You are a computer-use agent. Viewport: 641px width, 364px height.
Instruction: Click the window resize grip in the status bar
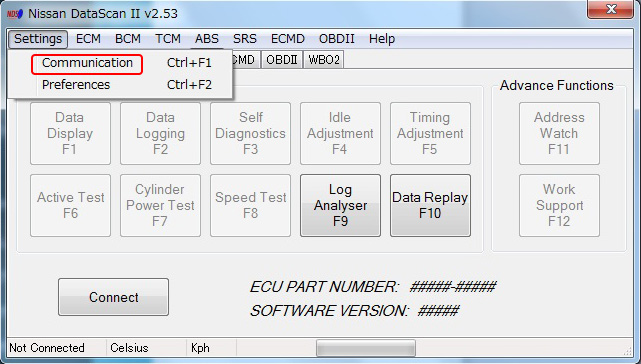coord(628,351)
